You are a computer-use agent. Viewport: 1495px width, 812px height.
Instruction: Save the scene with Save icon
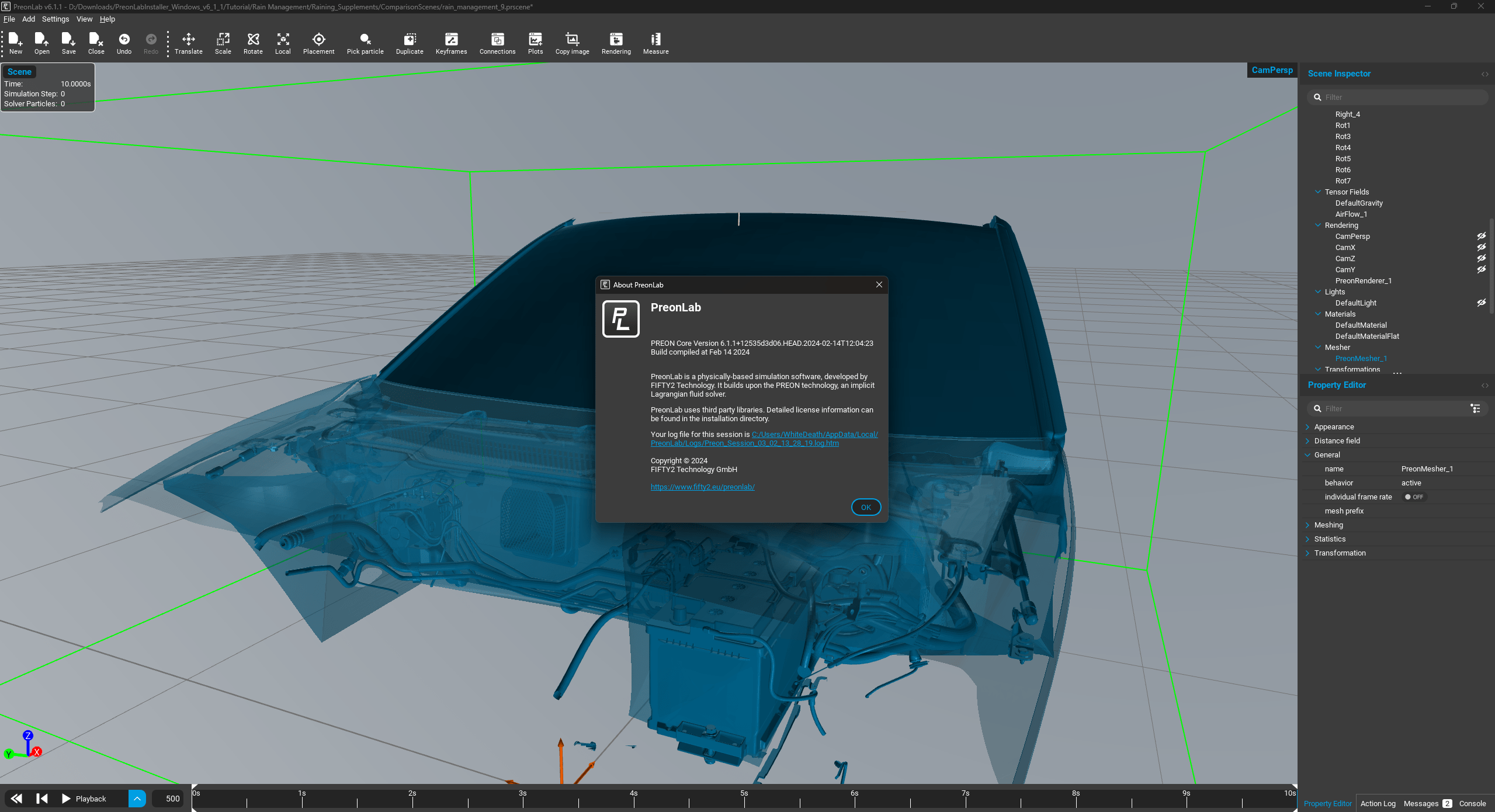[x=68, y=43]
